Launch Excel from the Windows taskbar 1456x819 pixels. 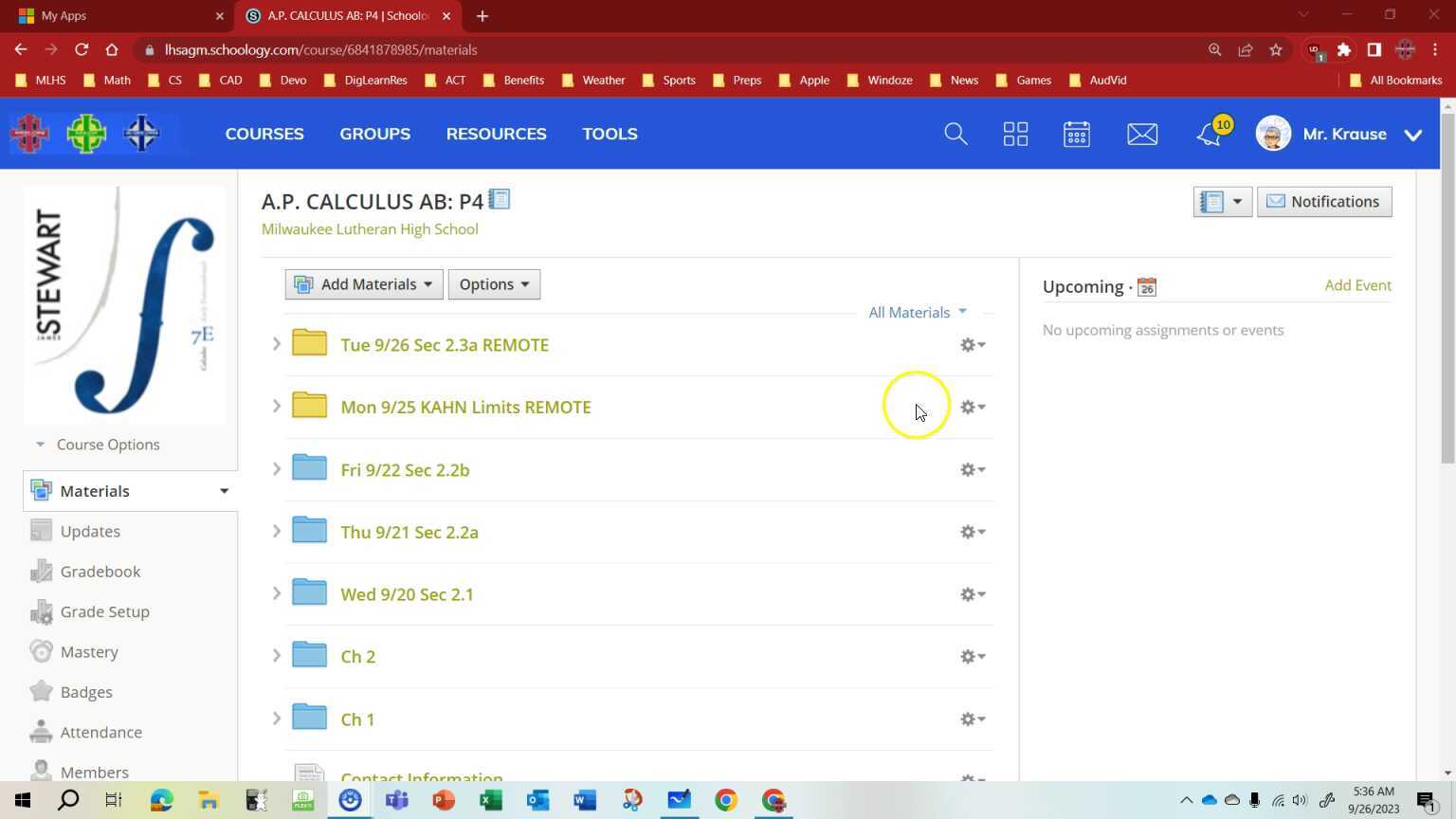pyautogui.click(x=490, y=800)
